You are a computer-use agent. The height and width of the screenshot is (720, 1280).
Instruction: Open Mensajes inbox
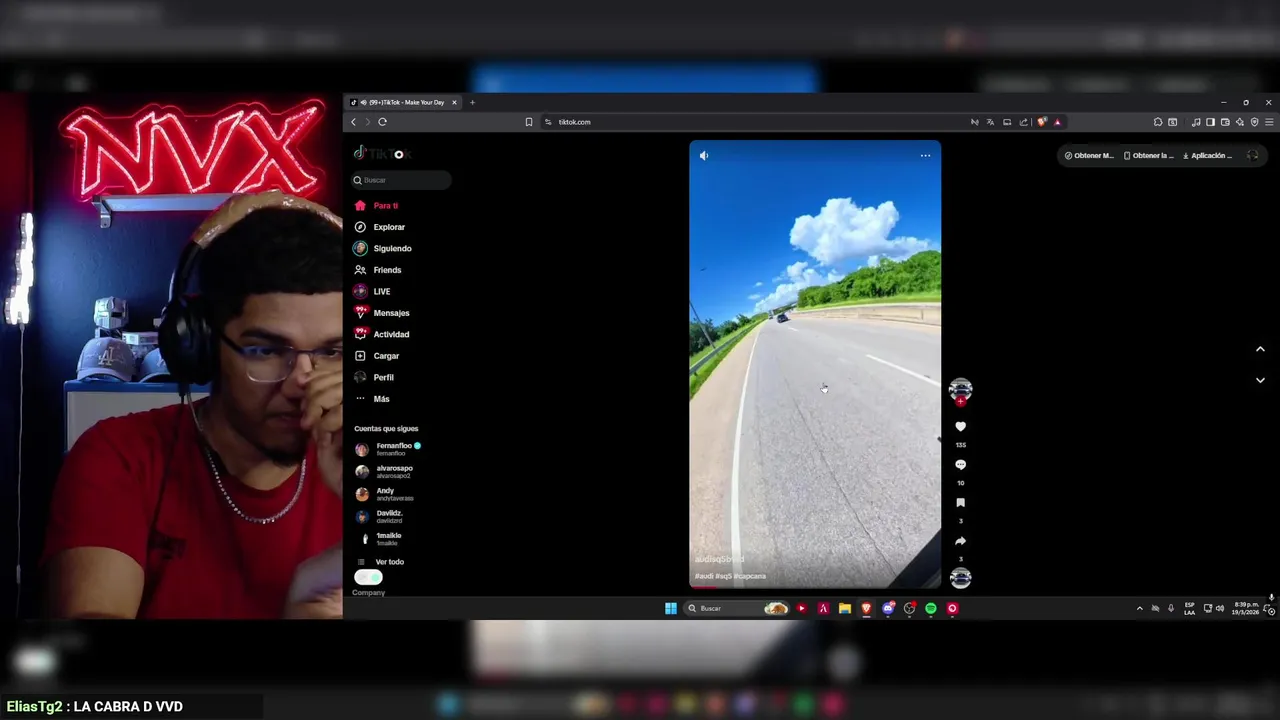(382, 313)
